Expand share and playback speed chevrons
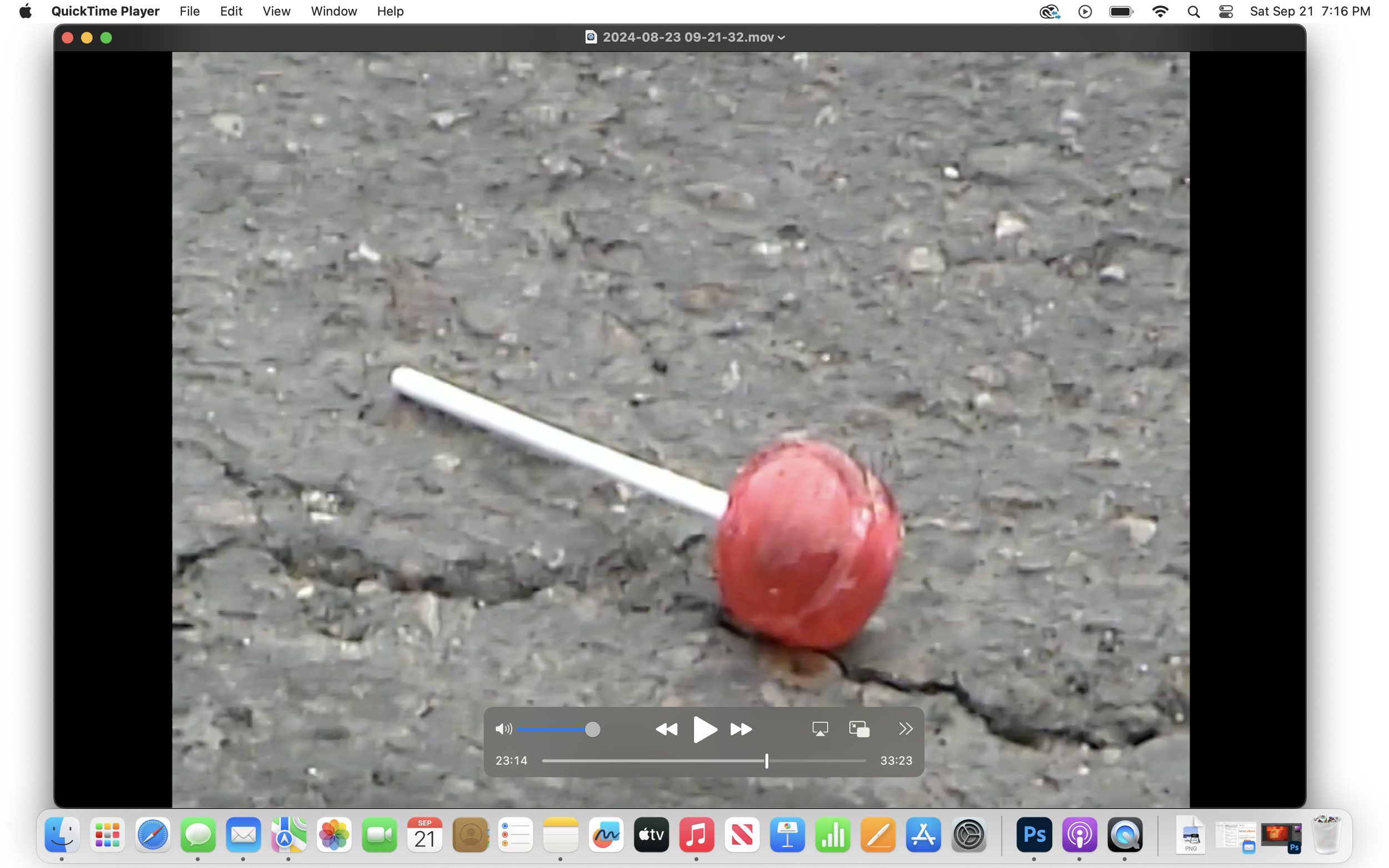 tap(906, 729)
